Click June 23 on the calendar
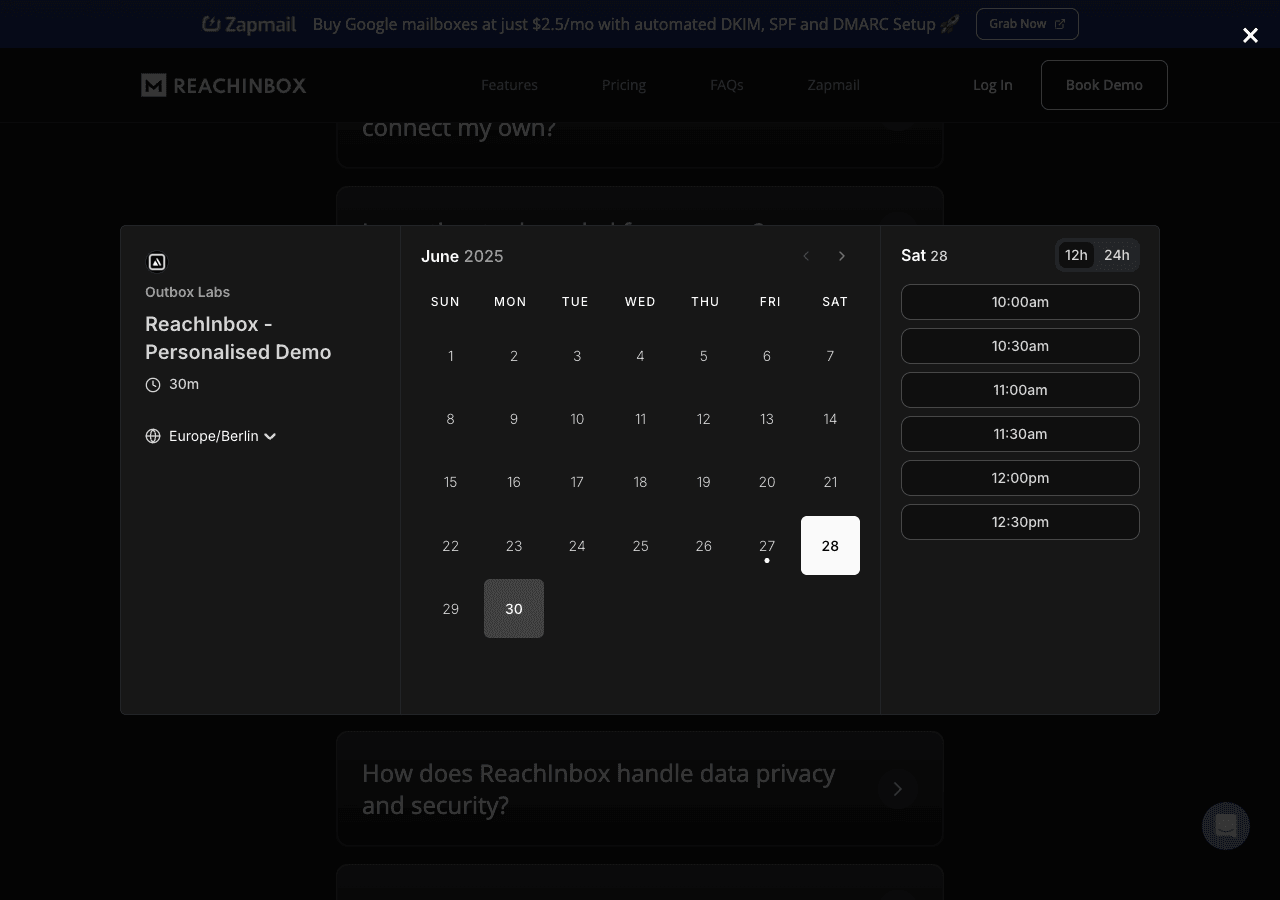The width and height of the screenshot is (1280, 900). (x=514, y=546)
